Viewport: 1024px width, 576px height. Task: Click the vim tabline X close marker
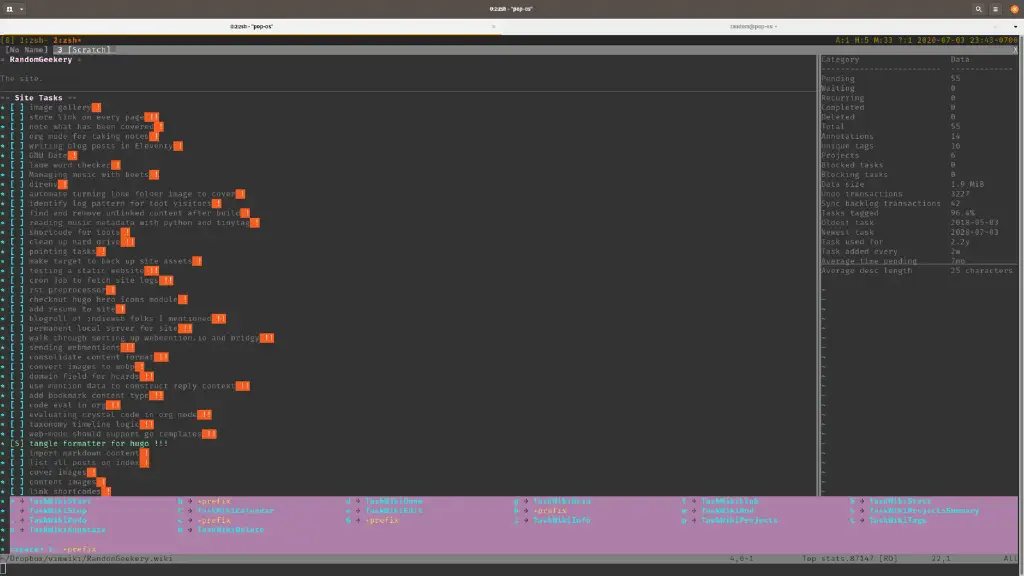pos(1015,50)
